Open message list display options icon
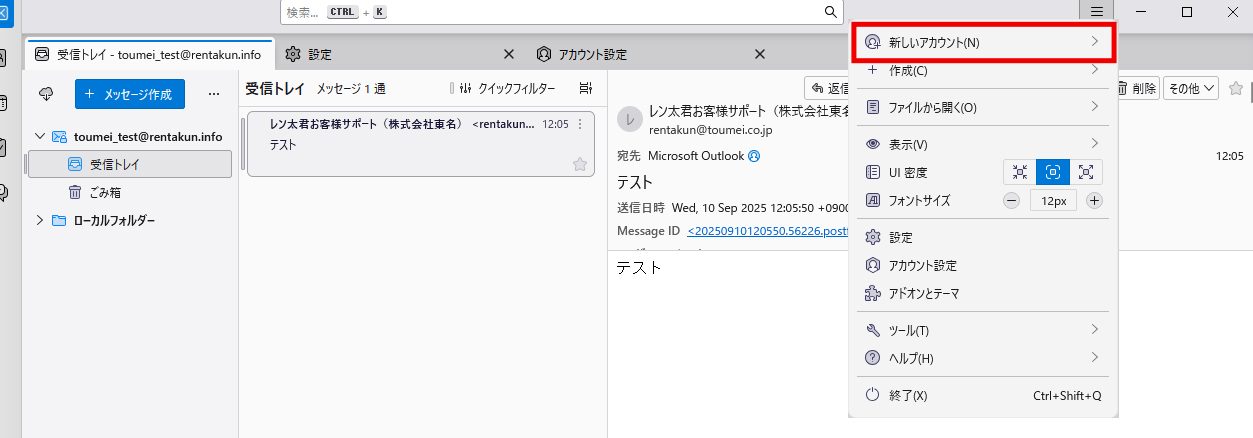1253x438 pixels. 586,89
